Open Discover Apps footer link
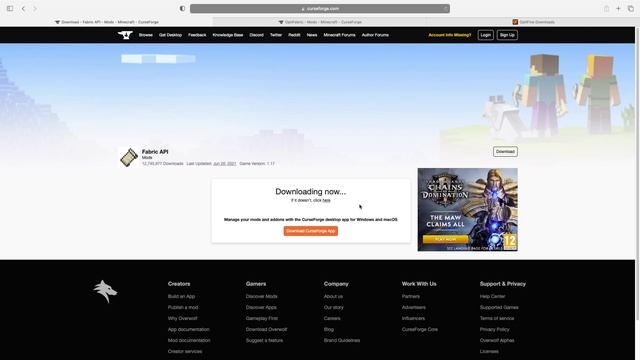Image resolution: width=640 pixels, height=360 pixels. pyautogui.click(x=261, y=307)
